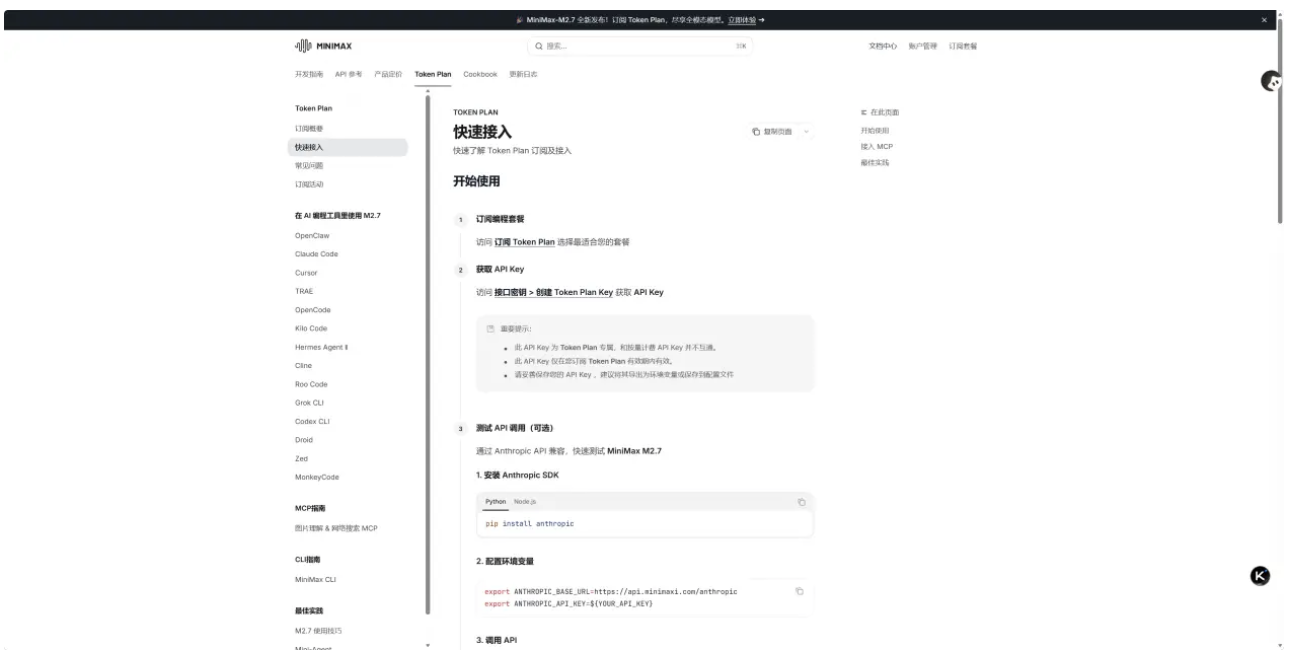Select 快速接入 in the sidebar
Screen dimensions: 1302x672
click(x=347, y=147)
